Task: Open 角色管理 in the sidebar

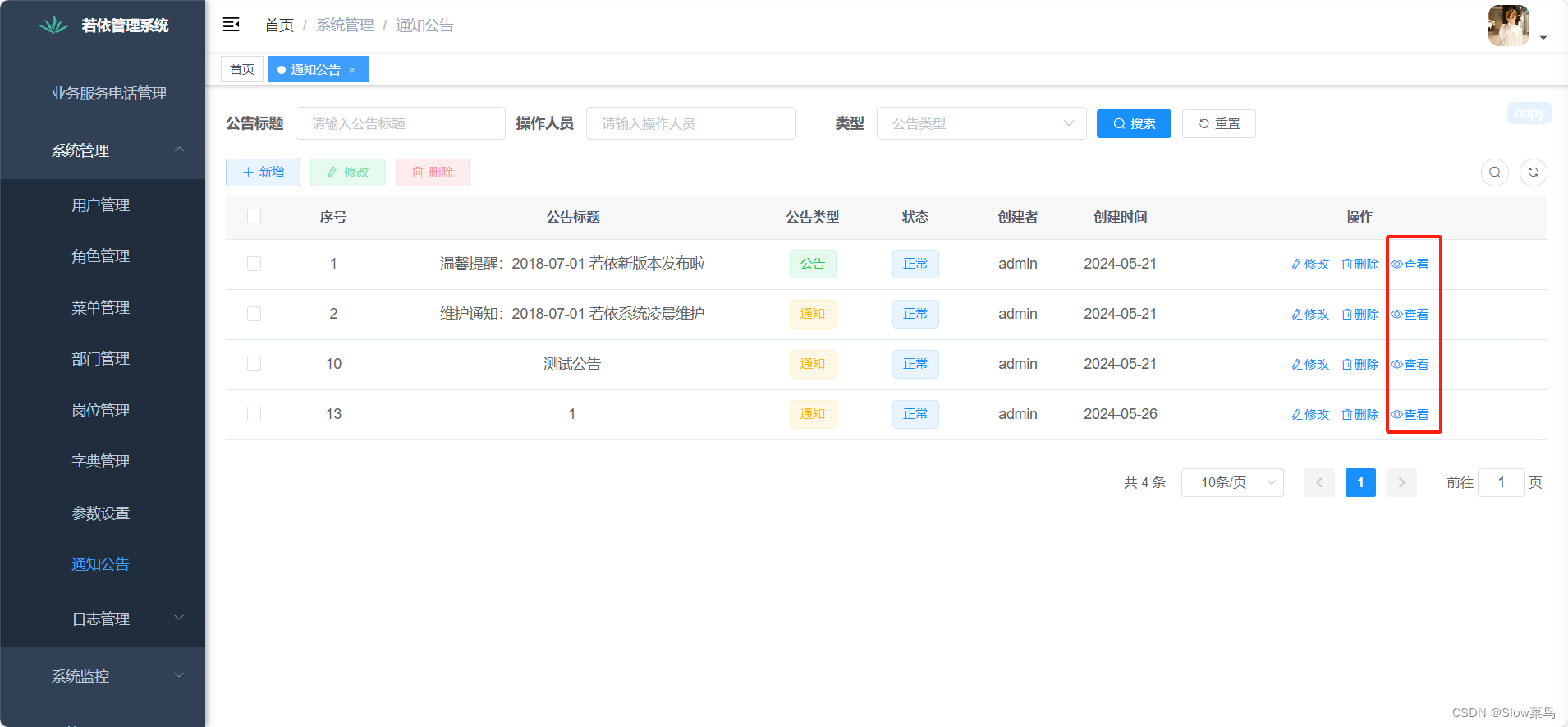Action: (x=103, y=256)
